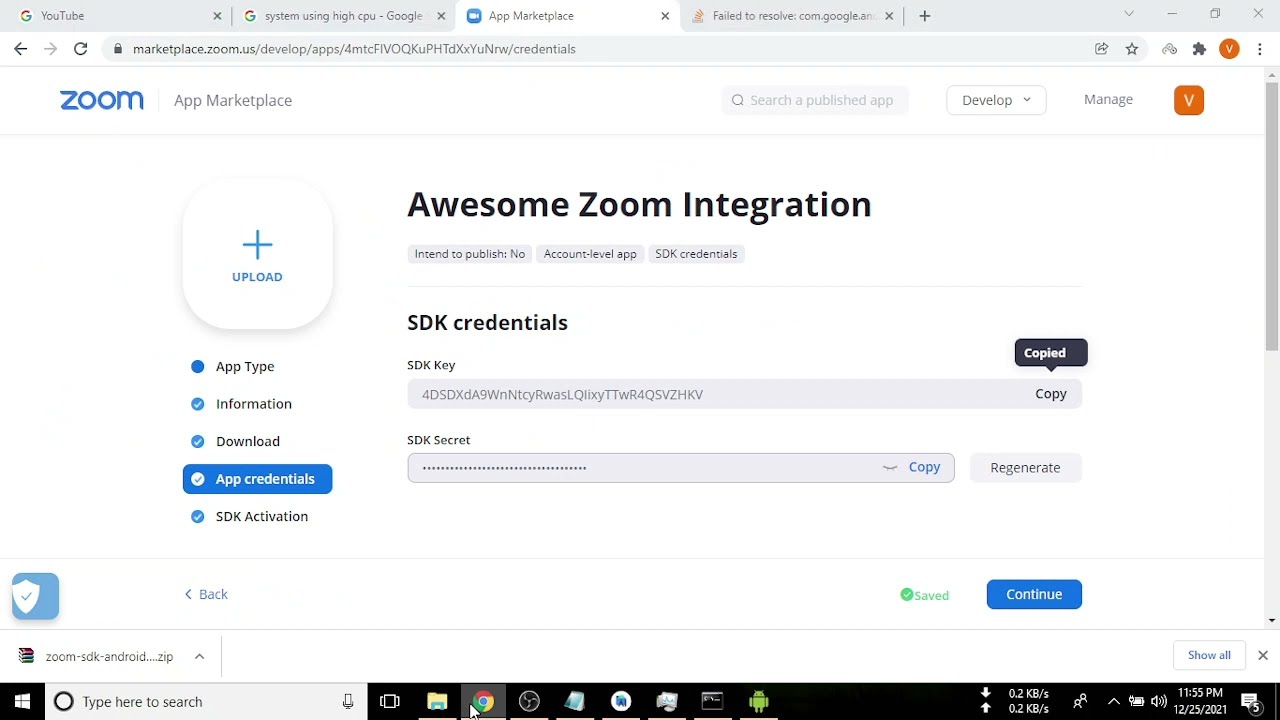This screenshot has width=1280, height=720.
Task: Open File Explorer from taskbar
Action: 437,702
